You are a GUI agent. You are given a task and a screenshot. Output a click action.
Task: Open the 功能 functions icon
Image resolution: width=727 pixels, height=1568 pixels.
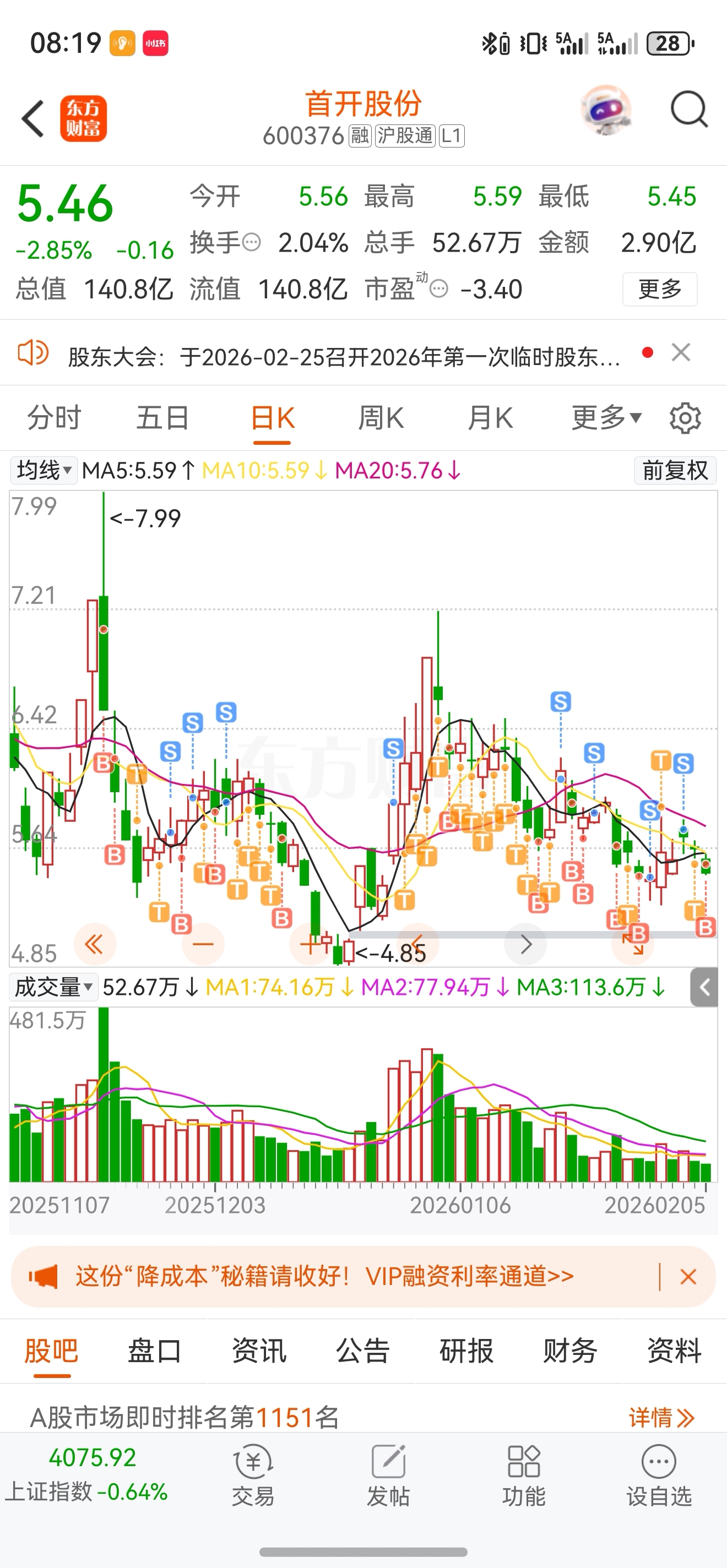pos(524,1476)
